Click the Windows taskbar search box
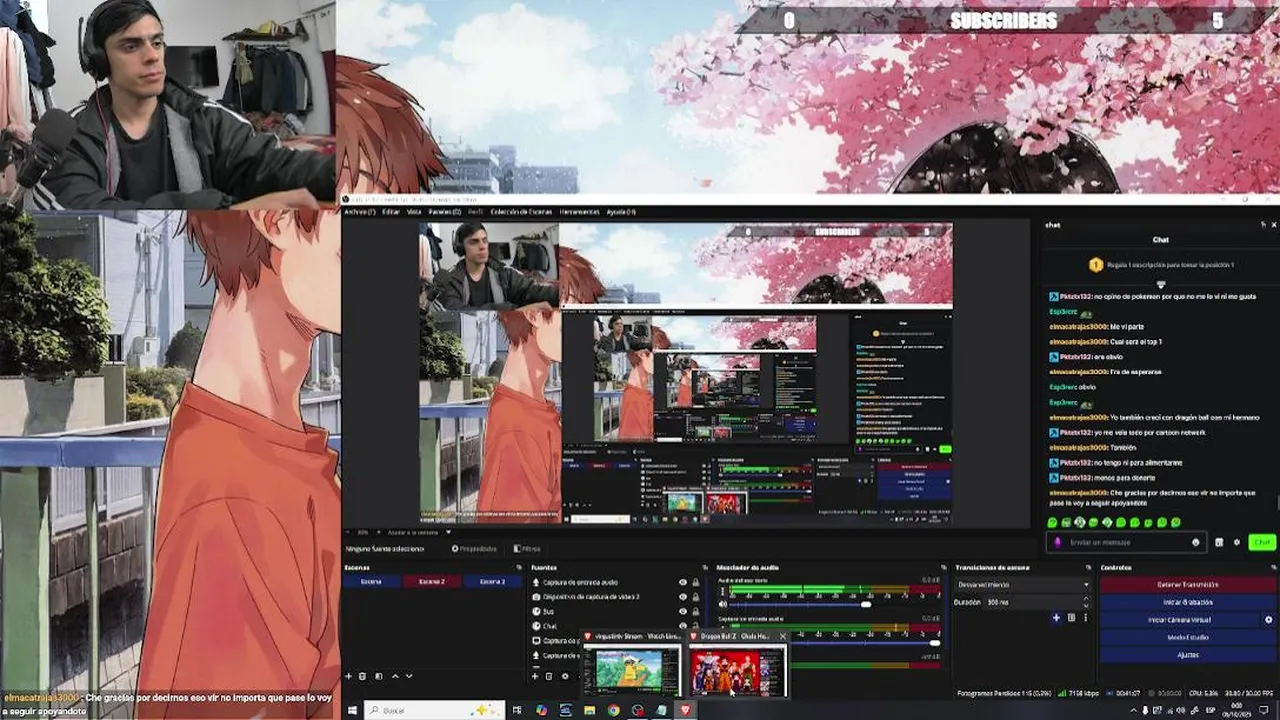This screenshot has height=720, width=1280. [x=434, y=710]
